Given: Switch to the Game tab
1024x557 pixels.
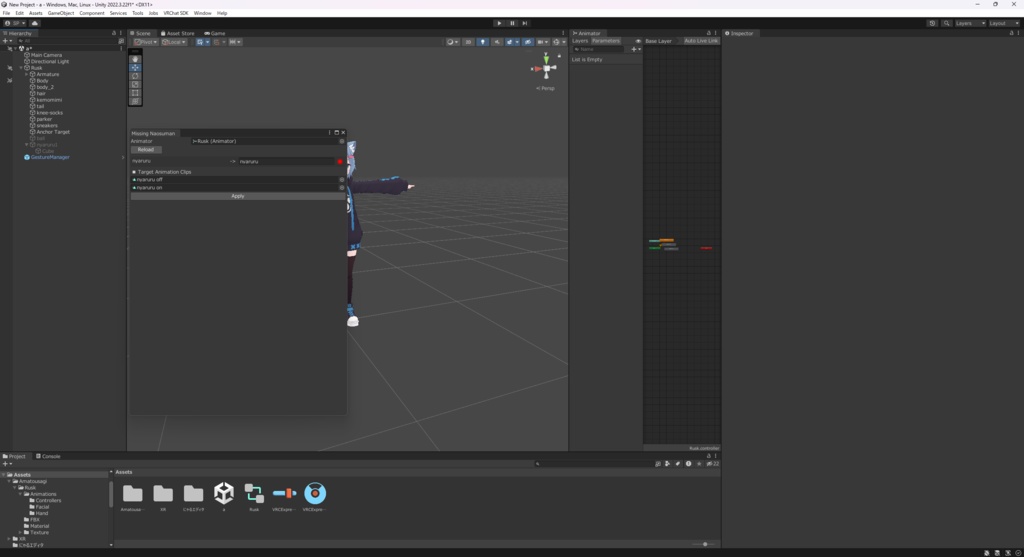Looking at the screenshot, I should (214, 33).
